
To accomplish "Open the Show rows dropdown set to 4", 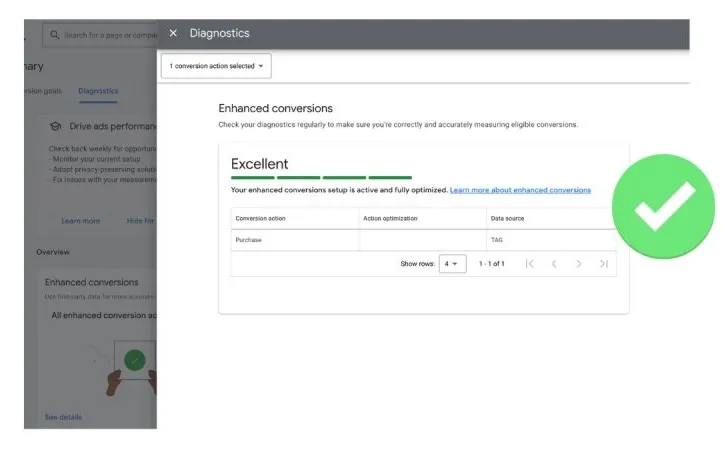I will (x=452, y=263).
